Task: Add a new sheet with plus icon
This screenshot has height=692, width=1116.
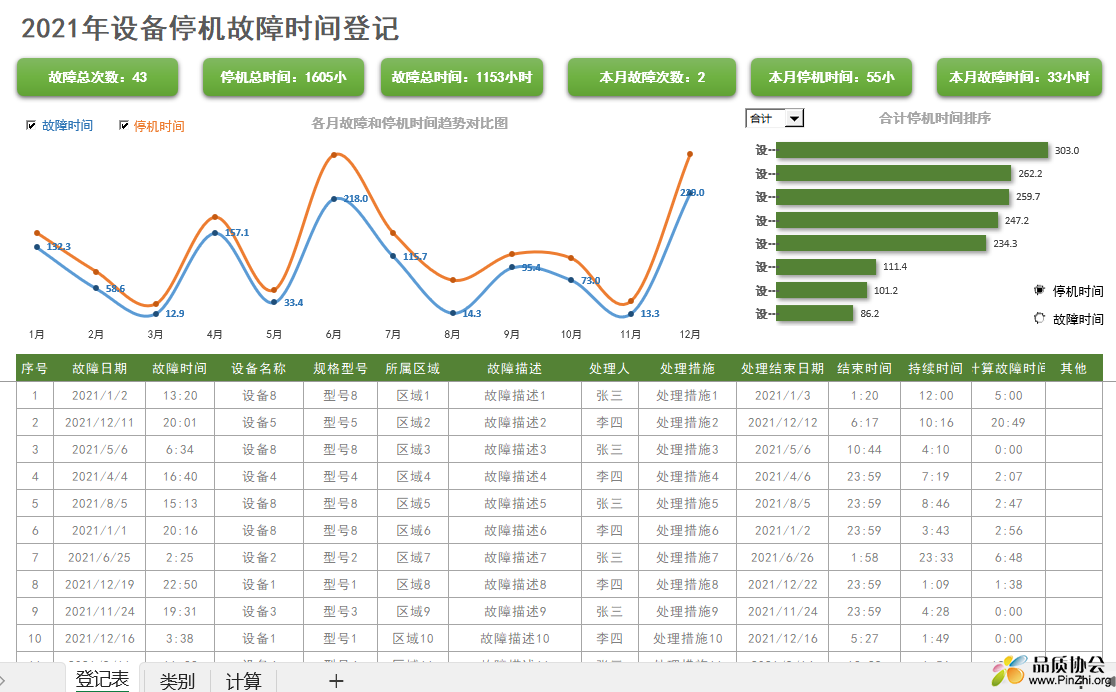Action: click(x=336, y=681)
